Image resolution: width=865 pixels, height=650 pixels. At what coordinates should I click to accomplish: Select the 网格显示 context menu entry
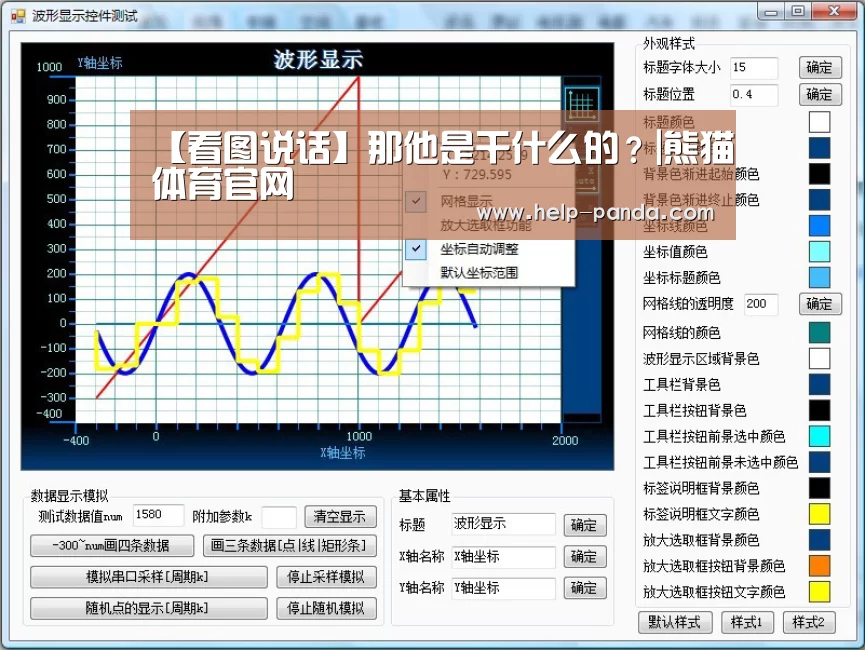(x=466, y=201)
